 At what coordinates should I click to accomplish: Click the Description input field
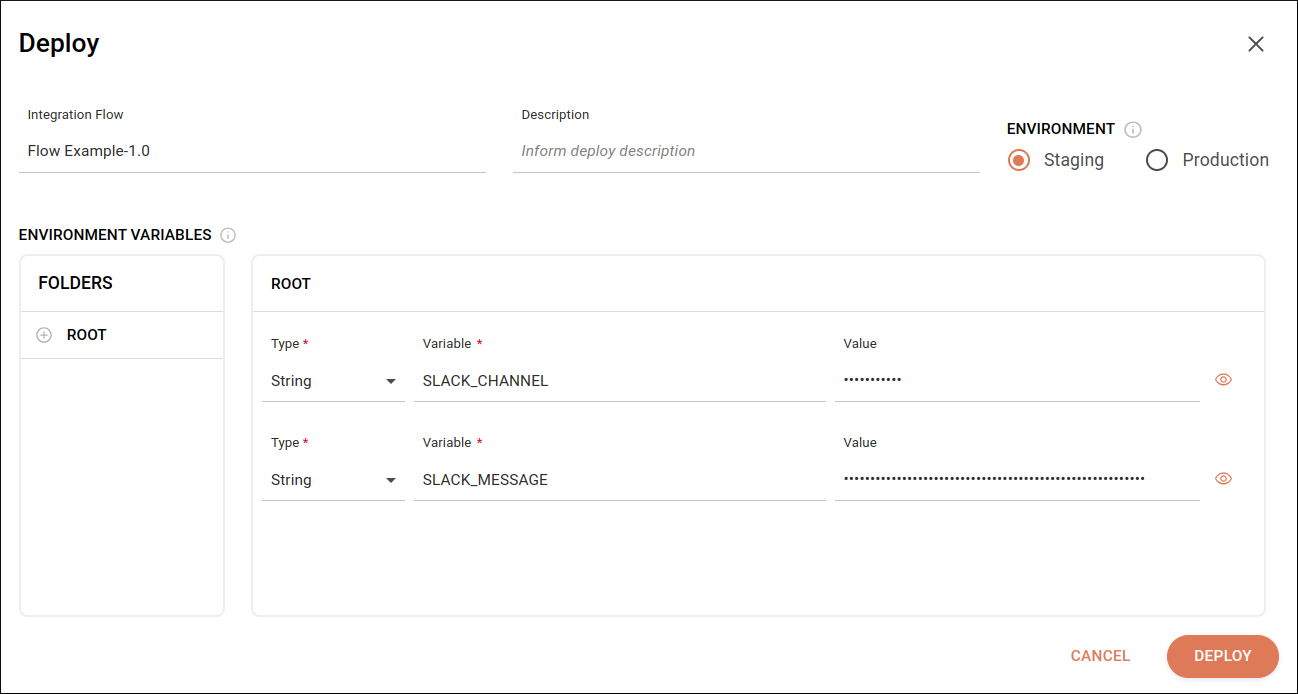[745, 151]
